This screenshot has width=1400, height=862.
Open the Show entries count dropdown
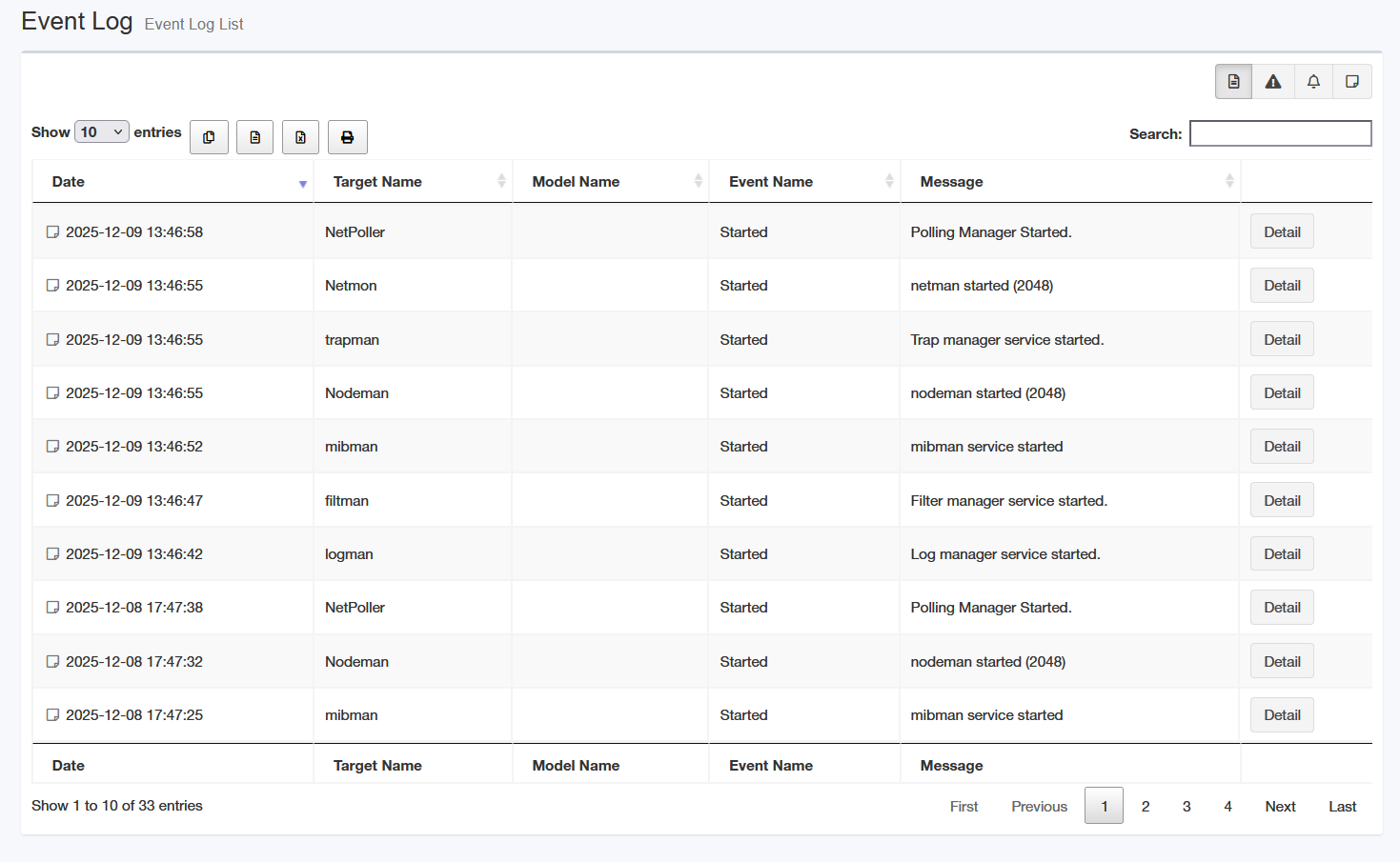(x=102, y=132)
